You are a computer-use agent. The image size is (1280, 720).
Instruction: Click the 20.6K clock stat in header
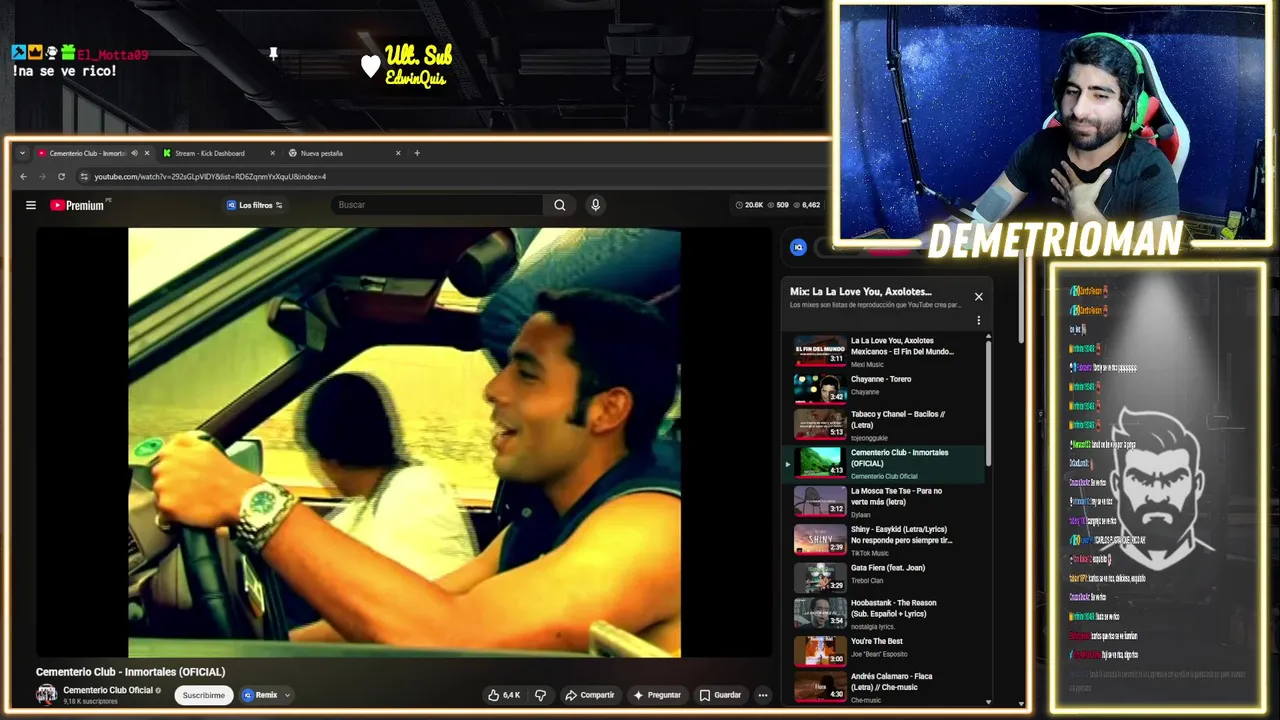click(749, 205)
